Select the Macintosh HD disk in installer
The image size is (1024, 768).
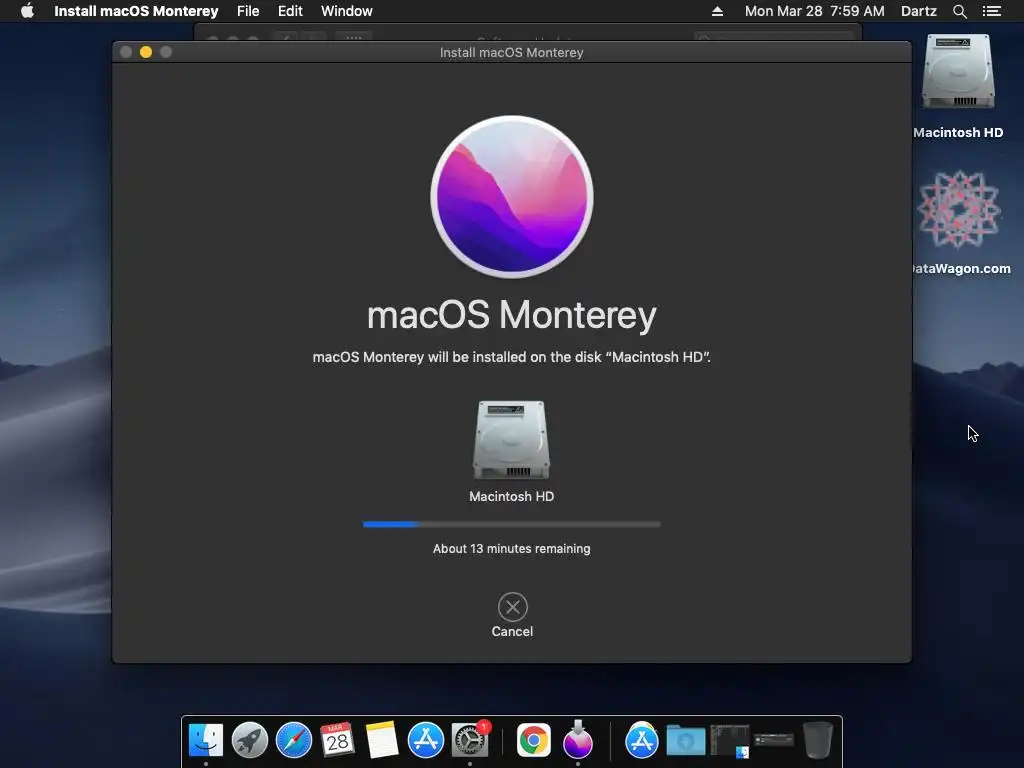511,451
